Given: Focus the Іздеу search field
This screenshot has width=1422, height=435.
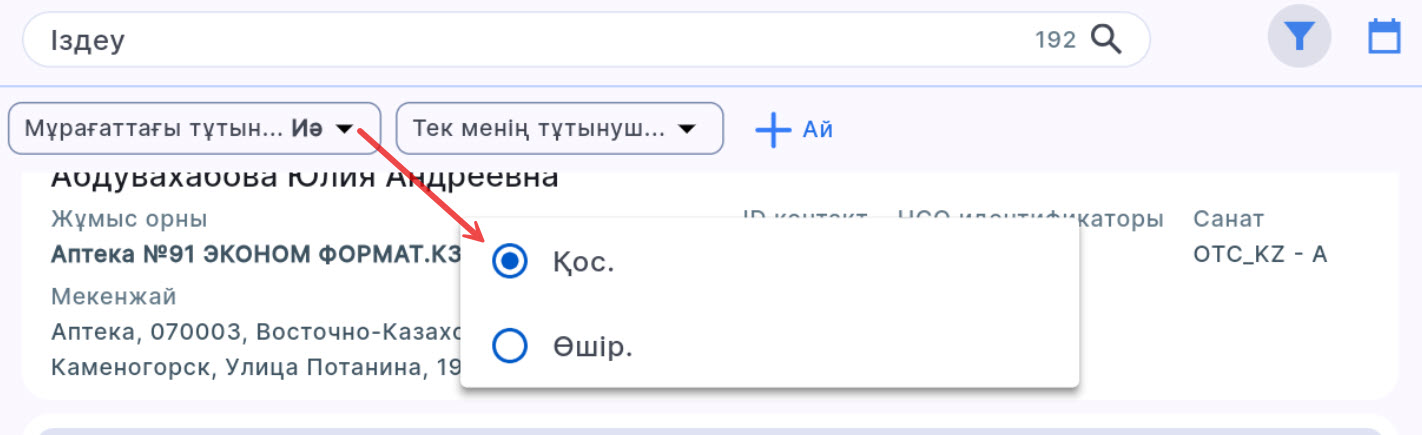Looking at the screenshot, I should coord(500,40).
